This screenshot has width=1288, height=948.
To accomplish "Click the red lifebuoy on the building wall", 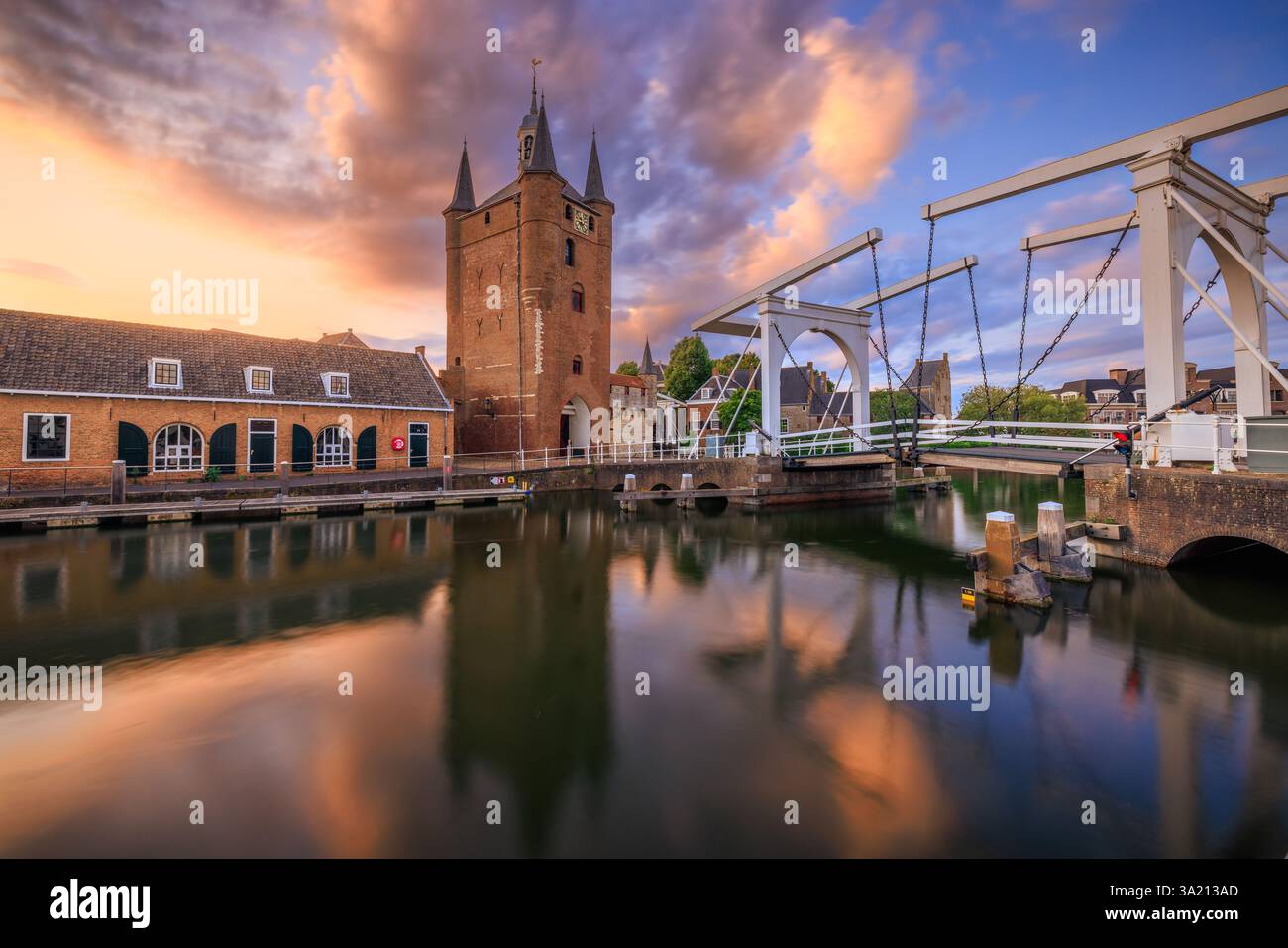I will (x=398, y=442).
